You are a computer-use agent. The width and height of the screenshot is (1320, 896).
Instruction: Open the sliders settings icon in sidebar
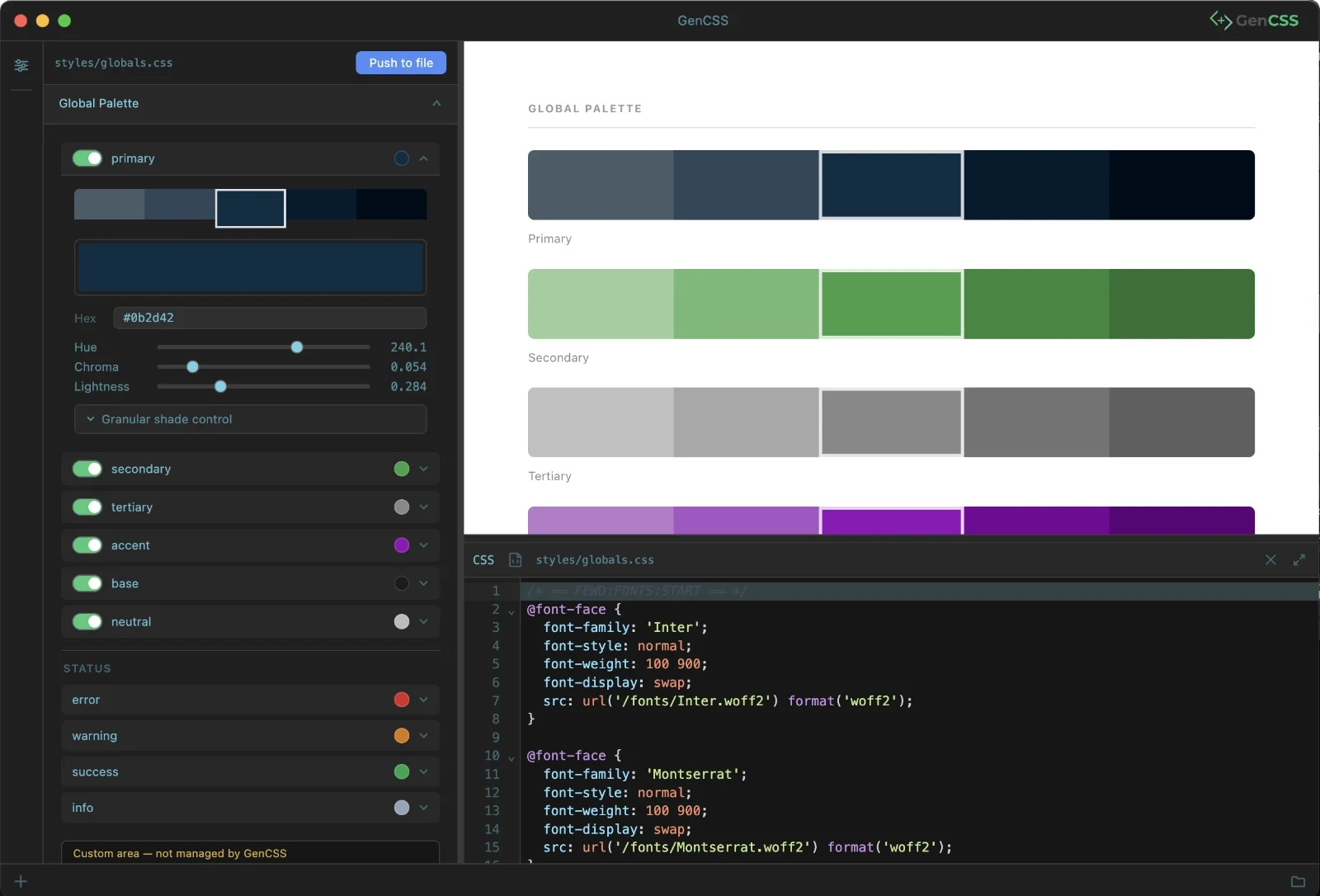pyautogui.click(x=21, y=65)
